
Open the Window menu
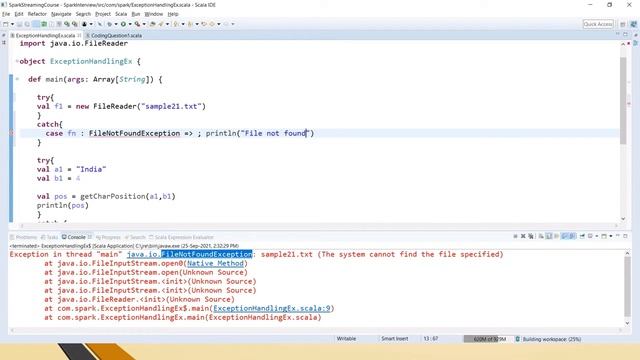[154, 14]
